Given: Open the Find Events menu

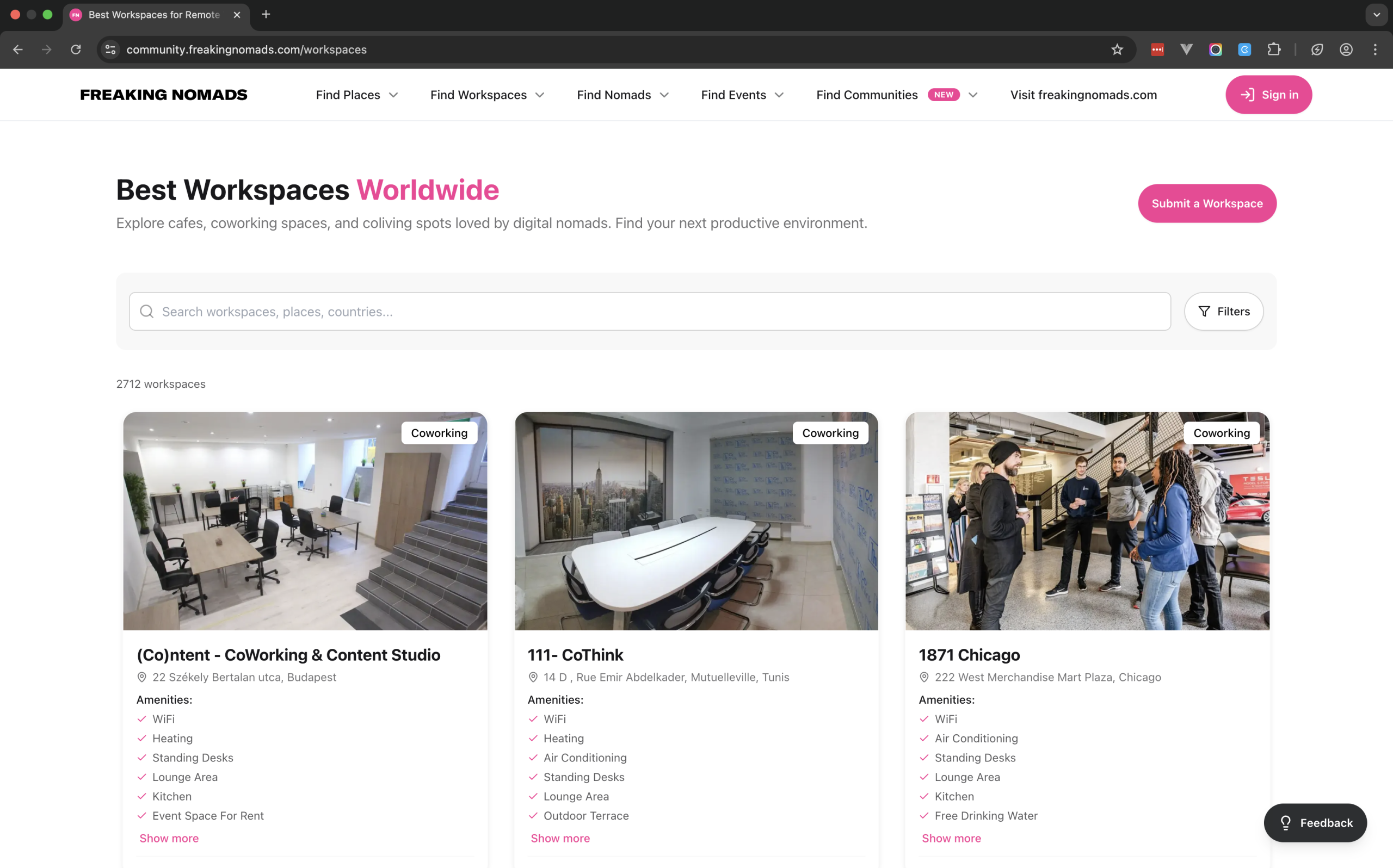Looking at the screenshot, I should (x=742, y=95).
